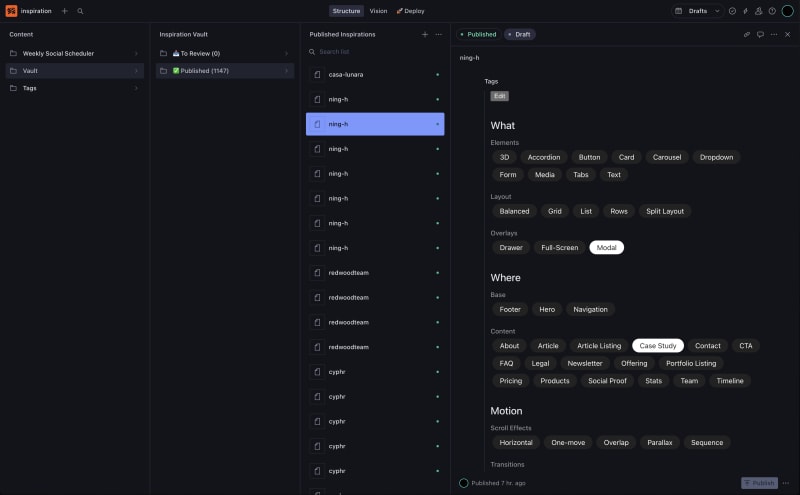Open the help question mark icon
The height and width of the screenshot is (495, 800).
pos(772,11)
